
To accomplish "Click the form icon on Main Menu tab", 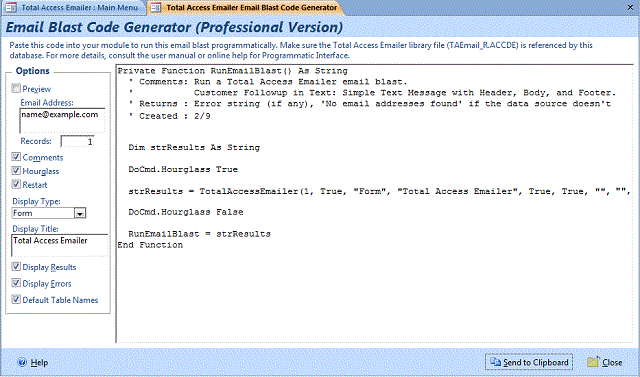I will point(11,7).
